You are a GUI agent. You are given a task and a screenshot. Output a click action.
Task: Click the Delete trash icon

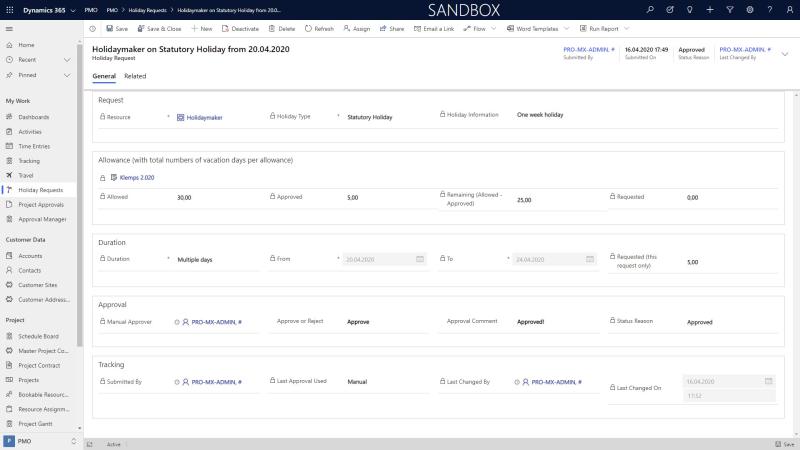[x=282, y=28]
